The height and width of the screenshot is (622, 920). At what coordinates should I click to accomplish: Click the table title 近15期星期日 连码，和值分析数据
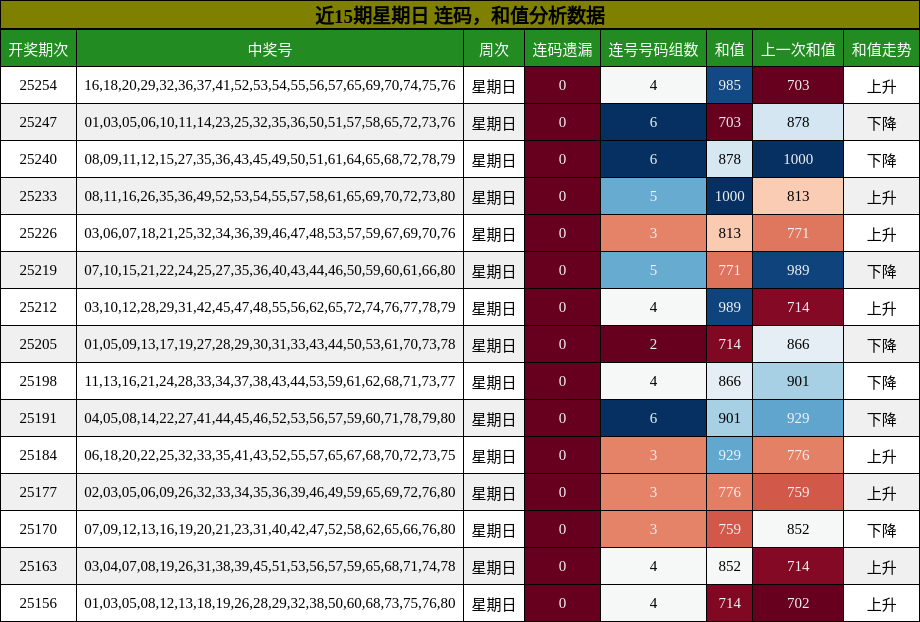460,15
